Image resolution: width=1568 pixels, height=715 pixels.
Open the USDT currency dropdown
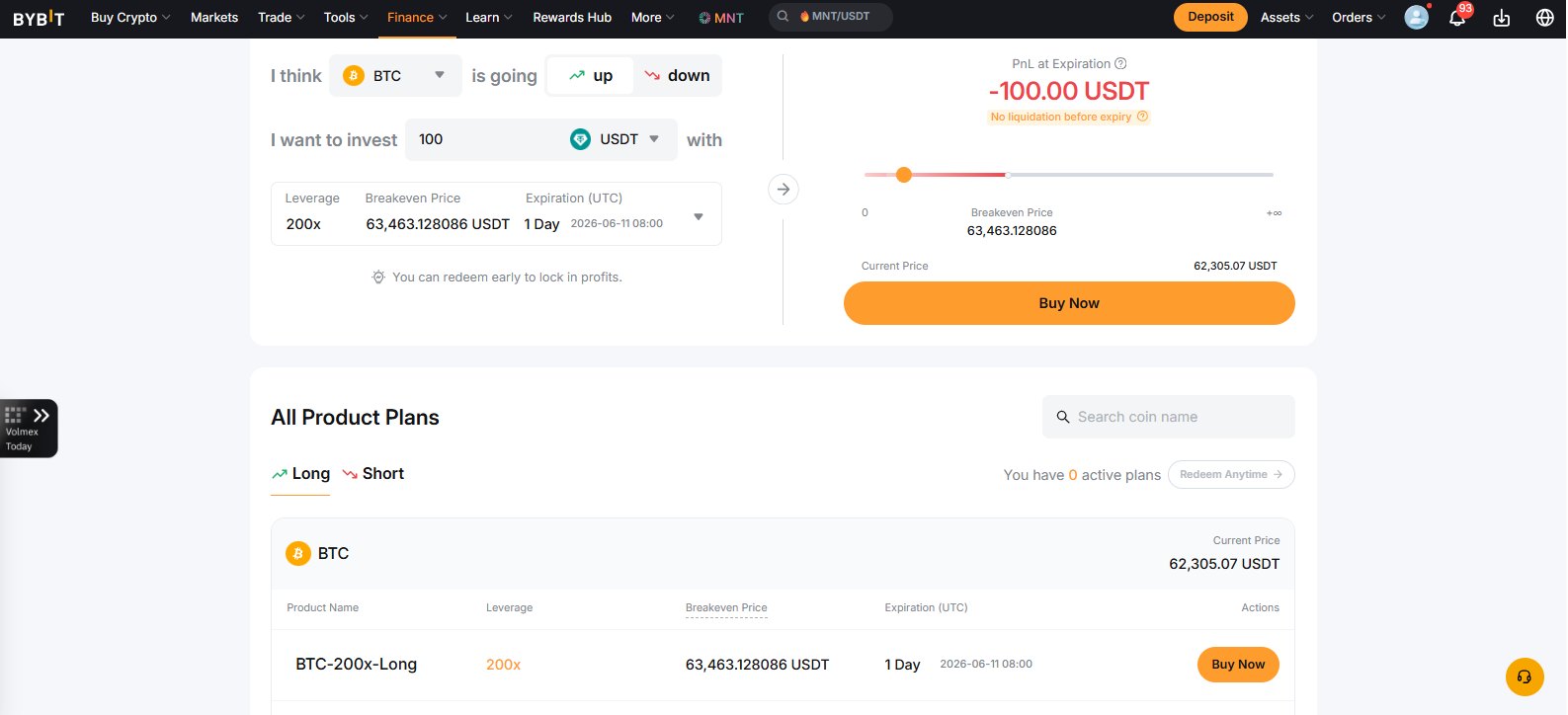pyautogui.click(x=615, y=139)
